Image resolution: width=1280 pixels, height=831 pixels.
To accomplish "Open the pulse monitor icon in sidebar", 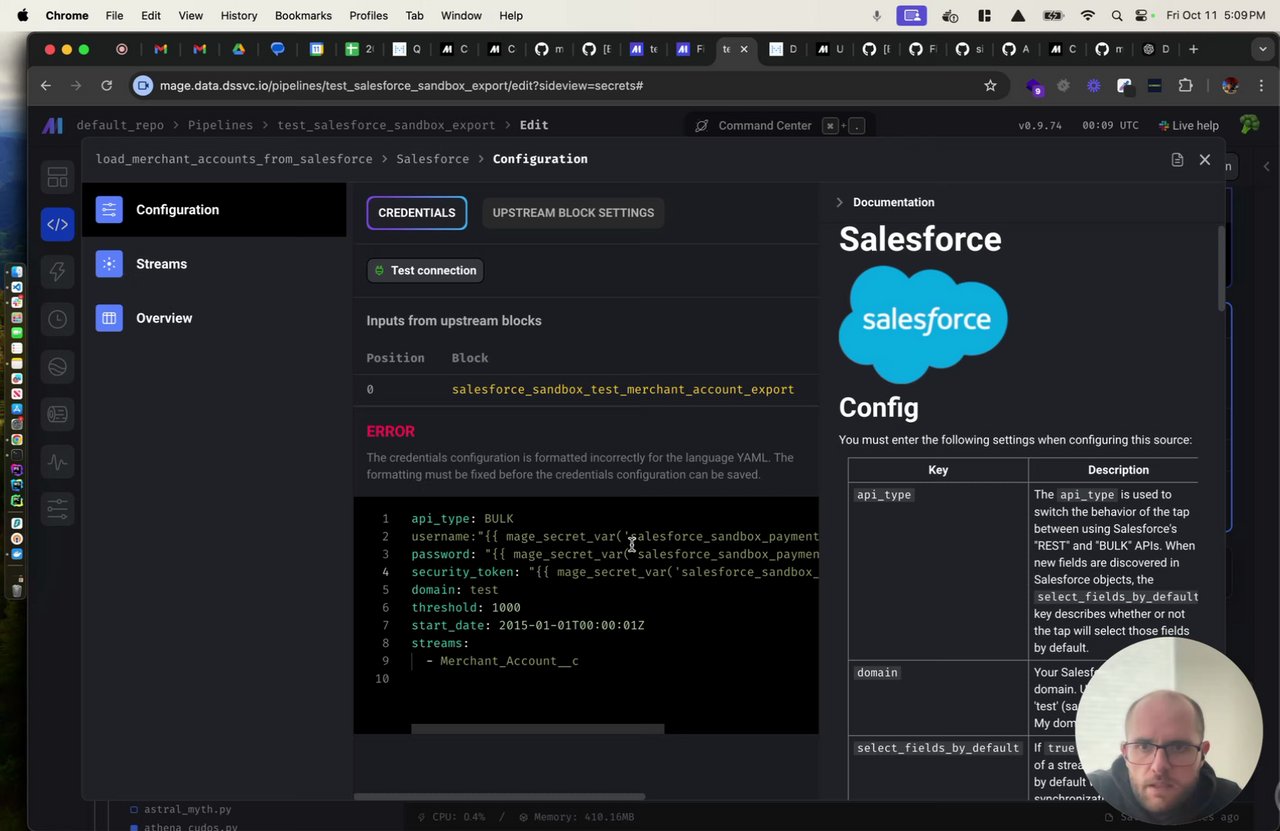I will coord(57,462).
